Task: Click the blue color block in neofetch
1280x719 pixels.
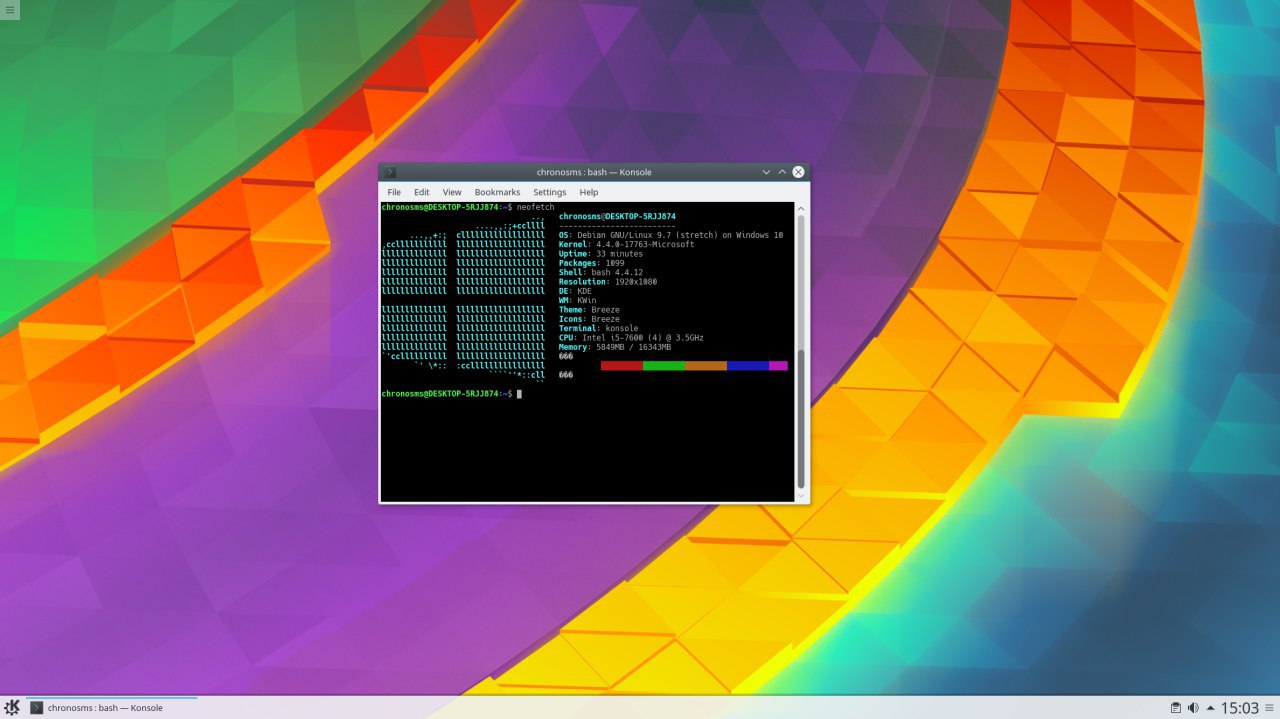Action: (748, 366)
